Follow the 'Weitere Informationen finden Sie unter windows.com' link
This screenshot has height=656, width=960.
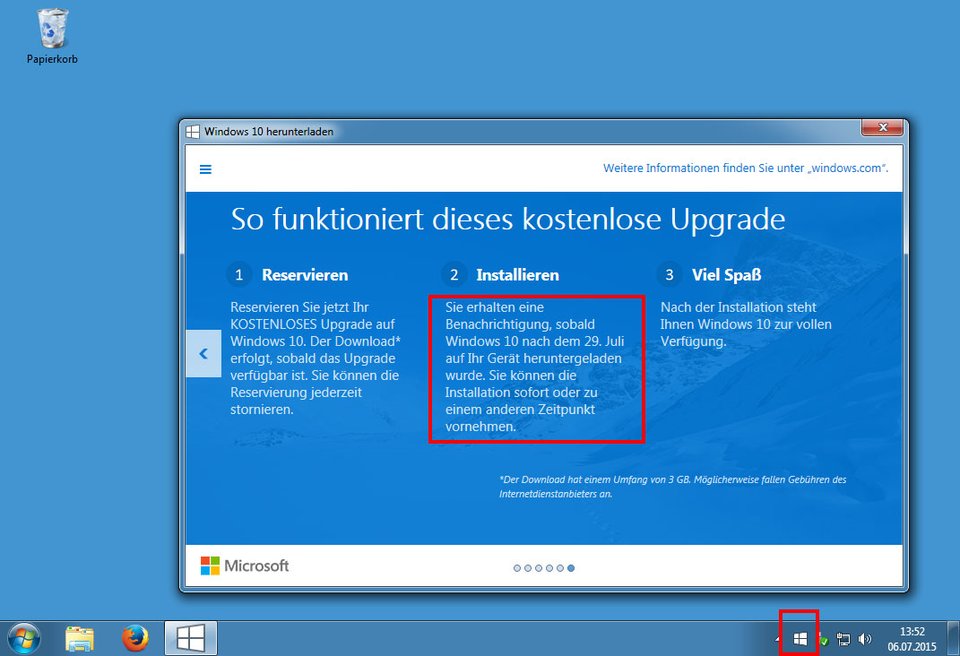point(745,168)
